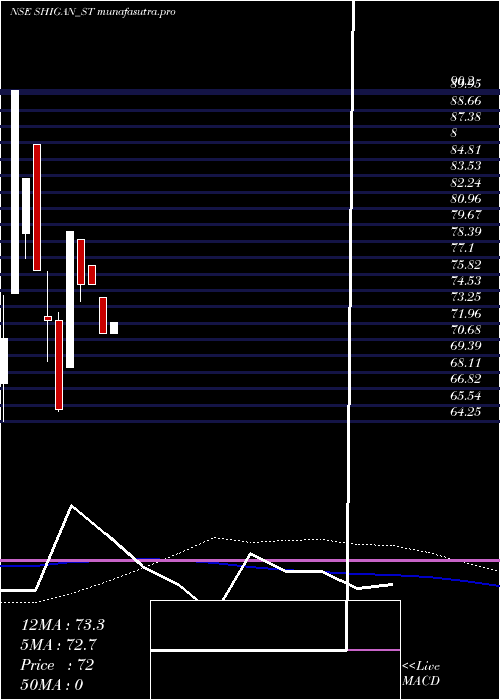The width and height of the screenshot is (500, 700).
Task: Select the red candlestick bottoming near 64.25
Action: click(x=59, y=365)
